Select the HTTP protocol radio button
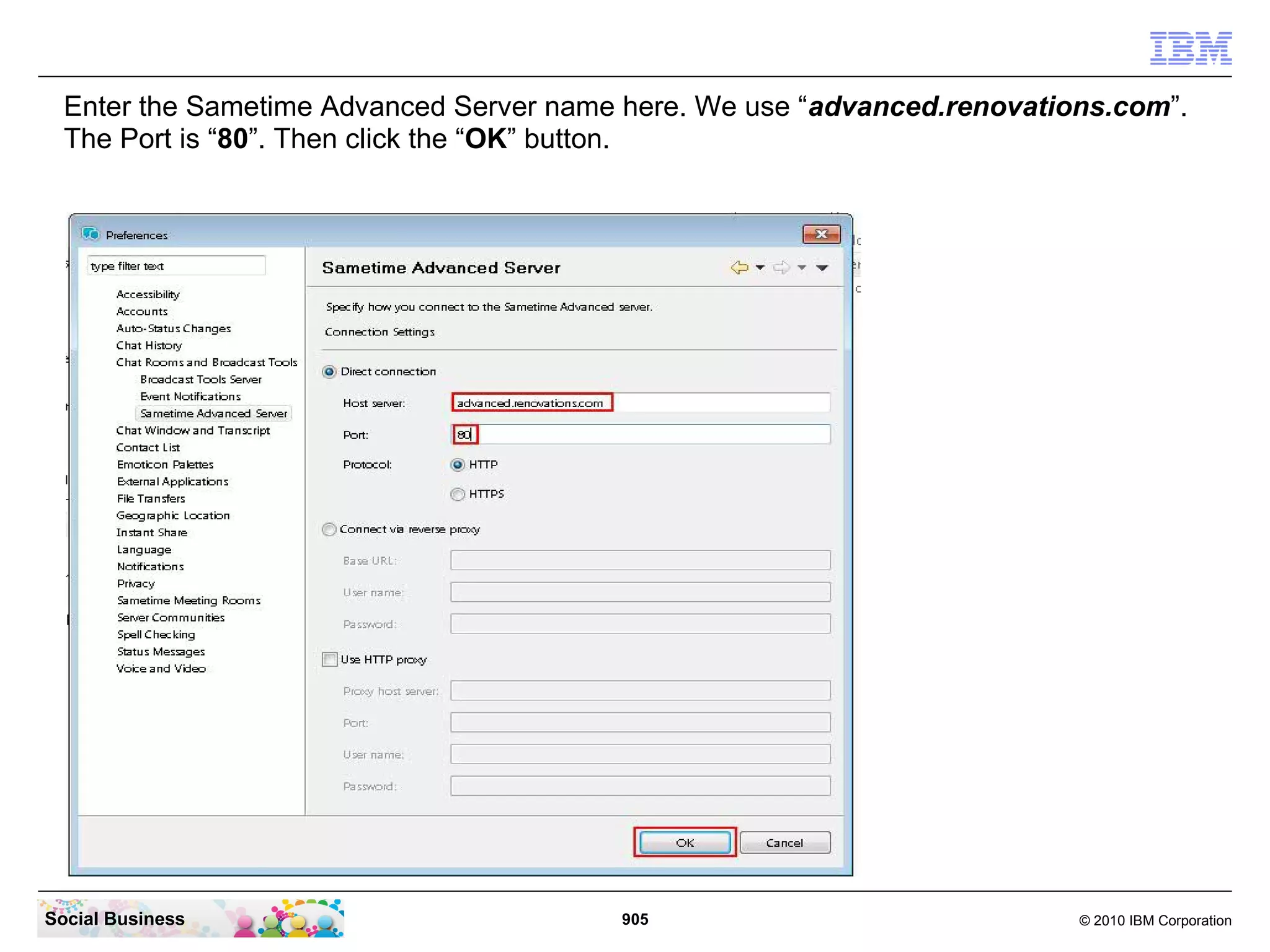Image resolution: width=1270 pixels, height=952 pixels. coord(458,465)
